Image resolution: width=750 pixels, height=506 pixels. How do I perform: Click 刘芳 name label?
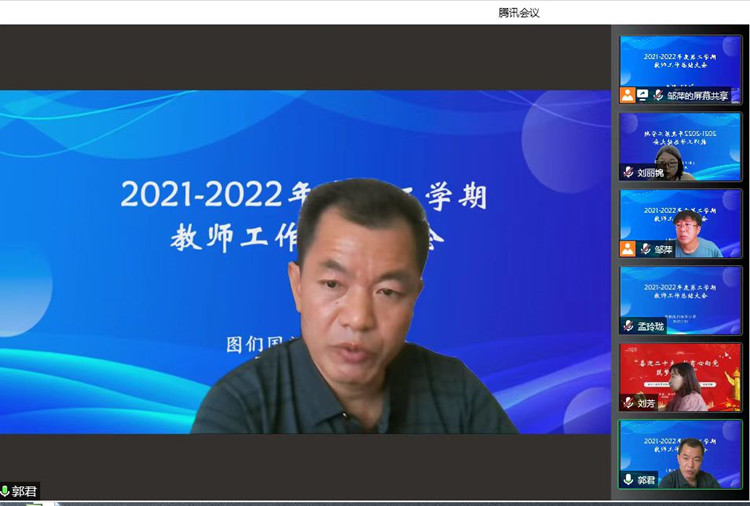(646, 404)
